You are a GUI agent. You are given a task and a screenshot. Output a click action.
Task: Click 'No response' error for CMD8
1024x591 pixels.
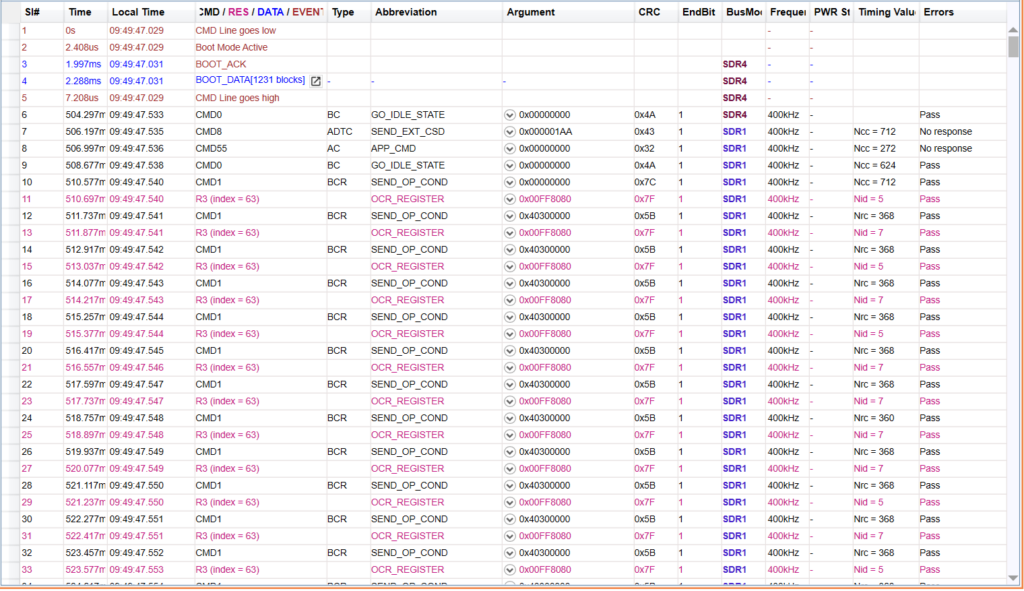coord(946,132)
